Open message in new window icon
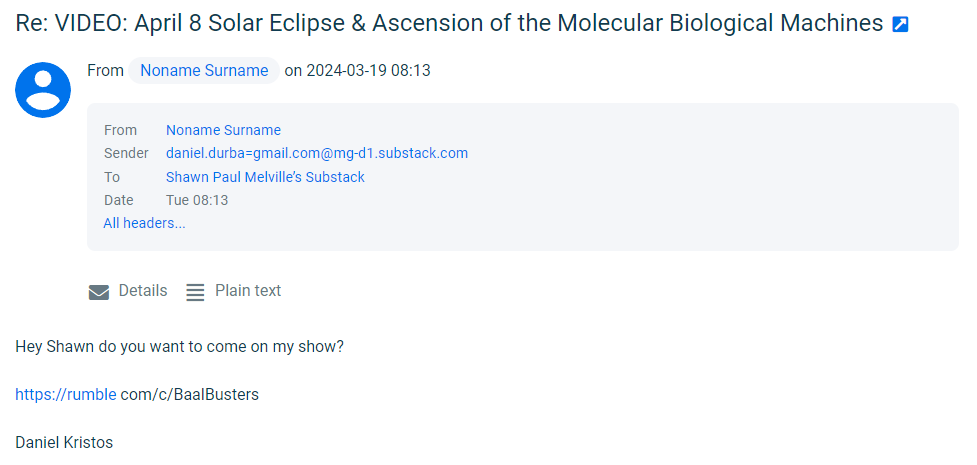Viewport: 977px width, 465px height. click(900, 24)
